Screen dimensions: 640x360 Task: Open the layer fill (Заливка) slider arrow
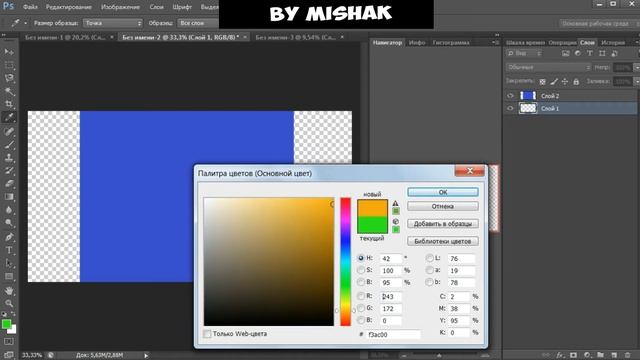pyautogui.click(x=636, y=82)
